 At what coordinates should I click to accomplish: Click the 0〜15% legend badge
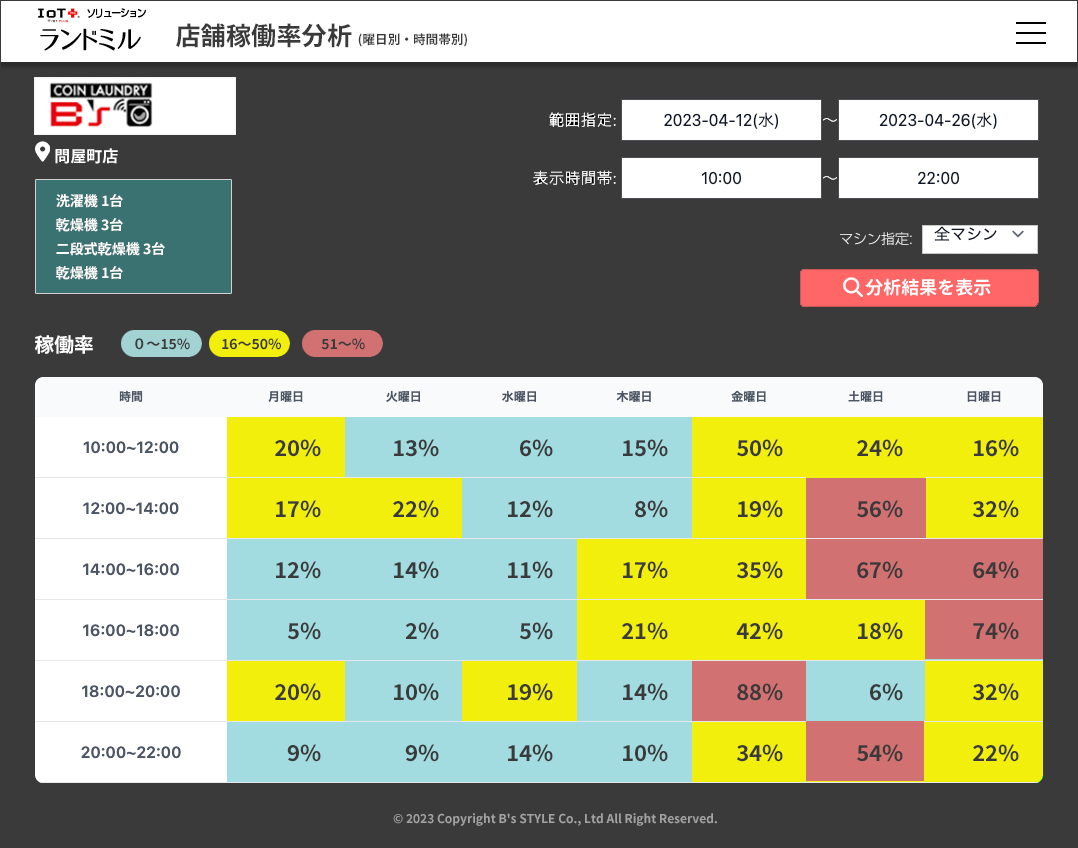pos(162,344)
